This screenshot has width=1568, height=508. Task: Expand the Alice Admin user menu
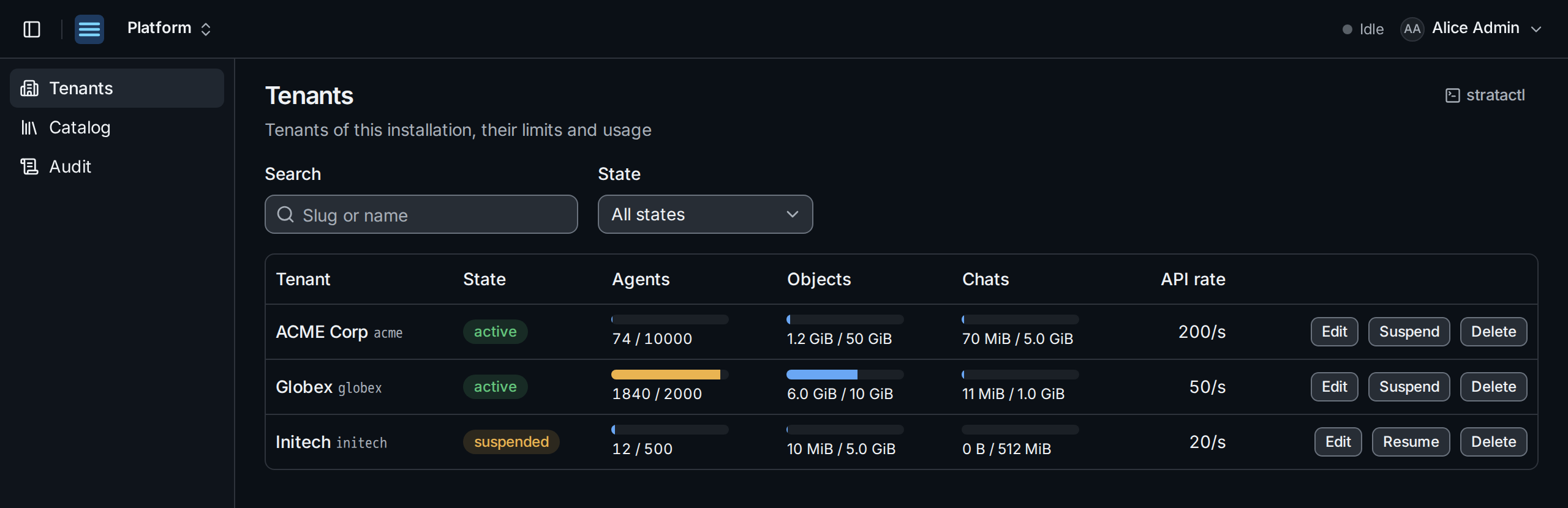point(1471,29)
